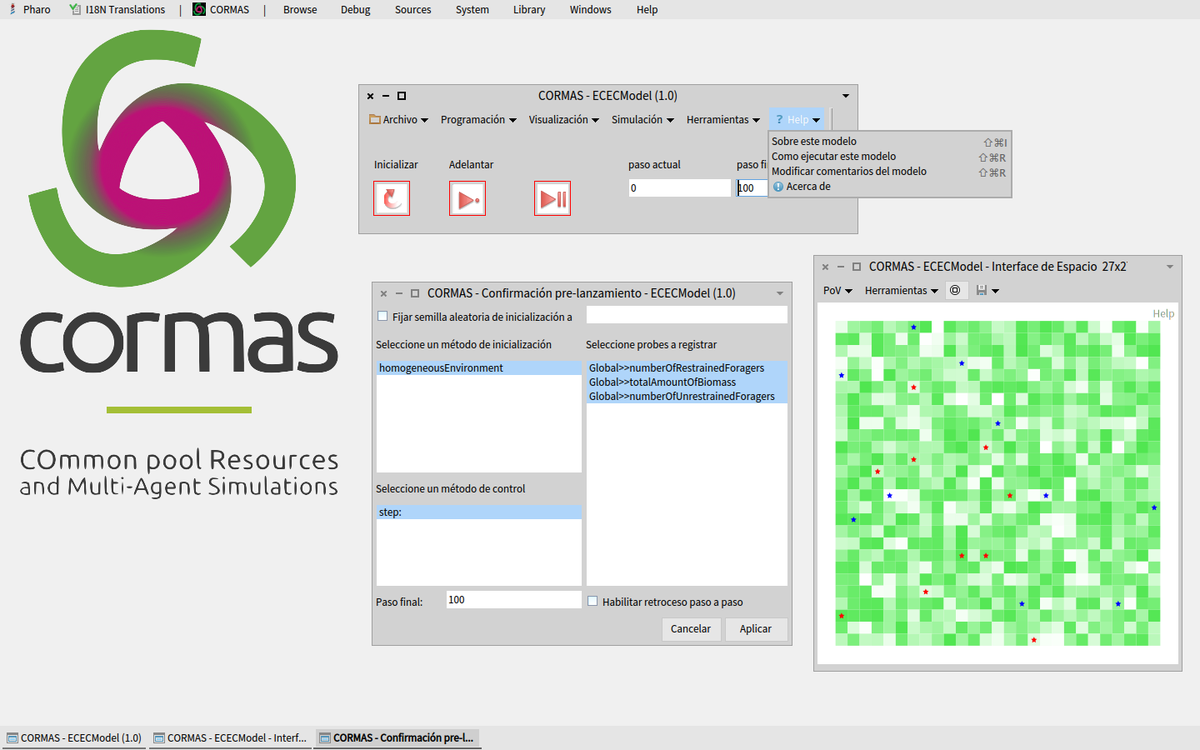
Task: Open the top bar Help menu
Action: click(x=647, y=9)
